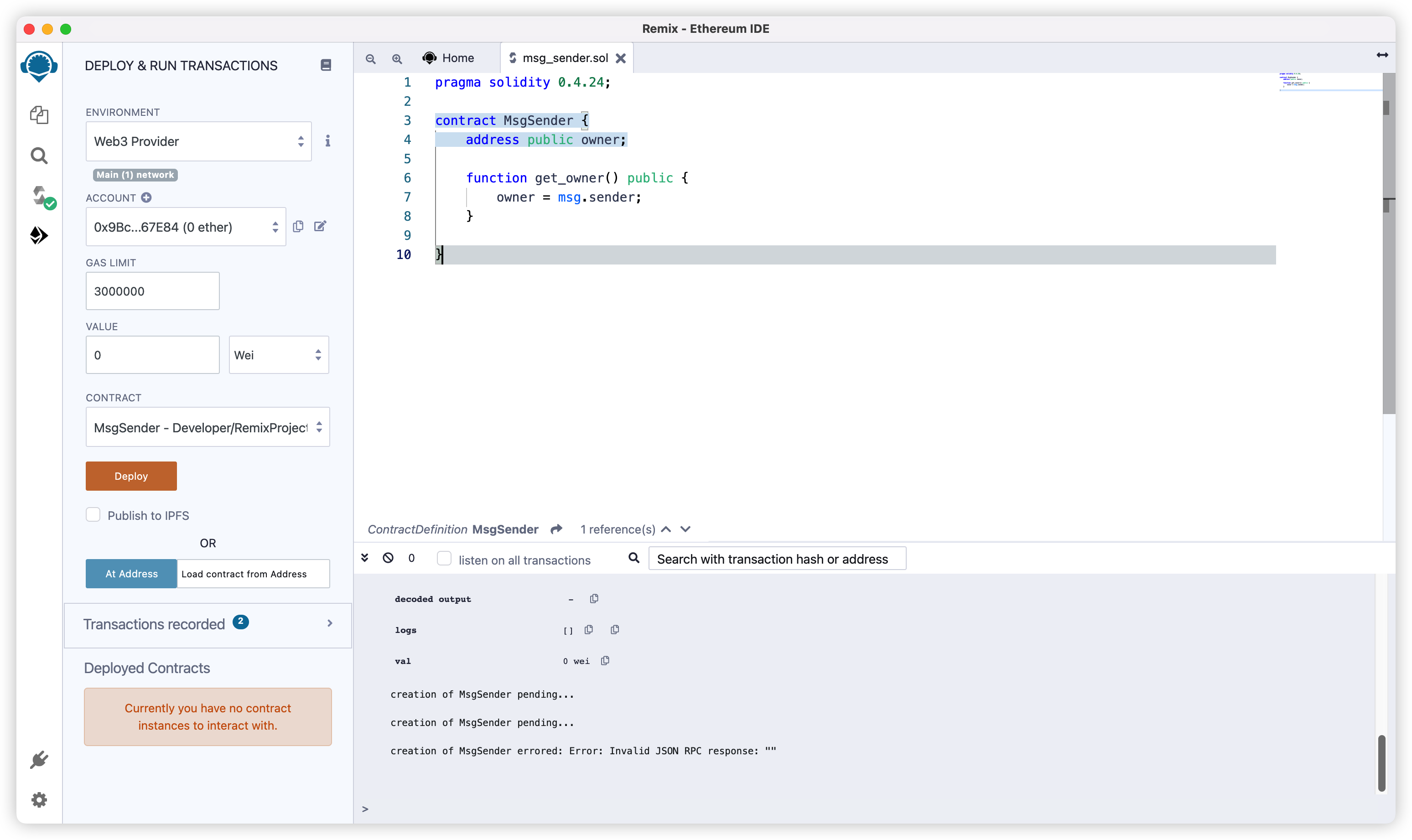Enable the Publish to IPFS checkbox
This screenshot has height=840, width=1412.
pos(93,514)
